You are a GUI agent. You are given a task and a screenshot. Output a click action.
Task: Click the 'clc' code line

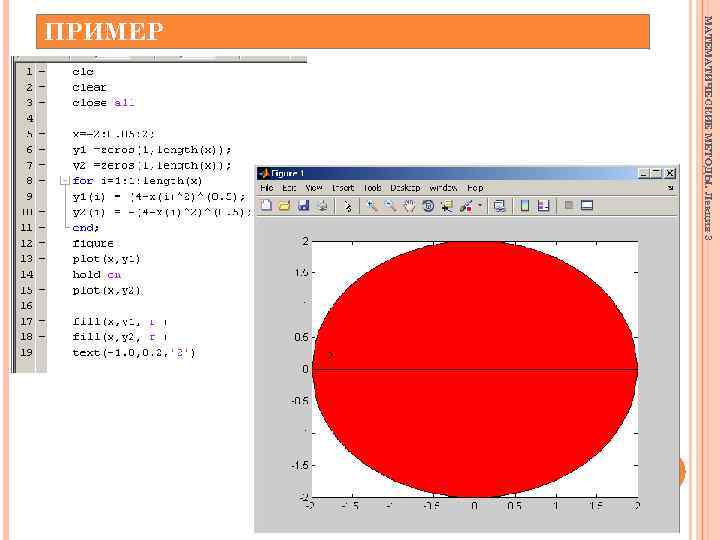[83, 72]
